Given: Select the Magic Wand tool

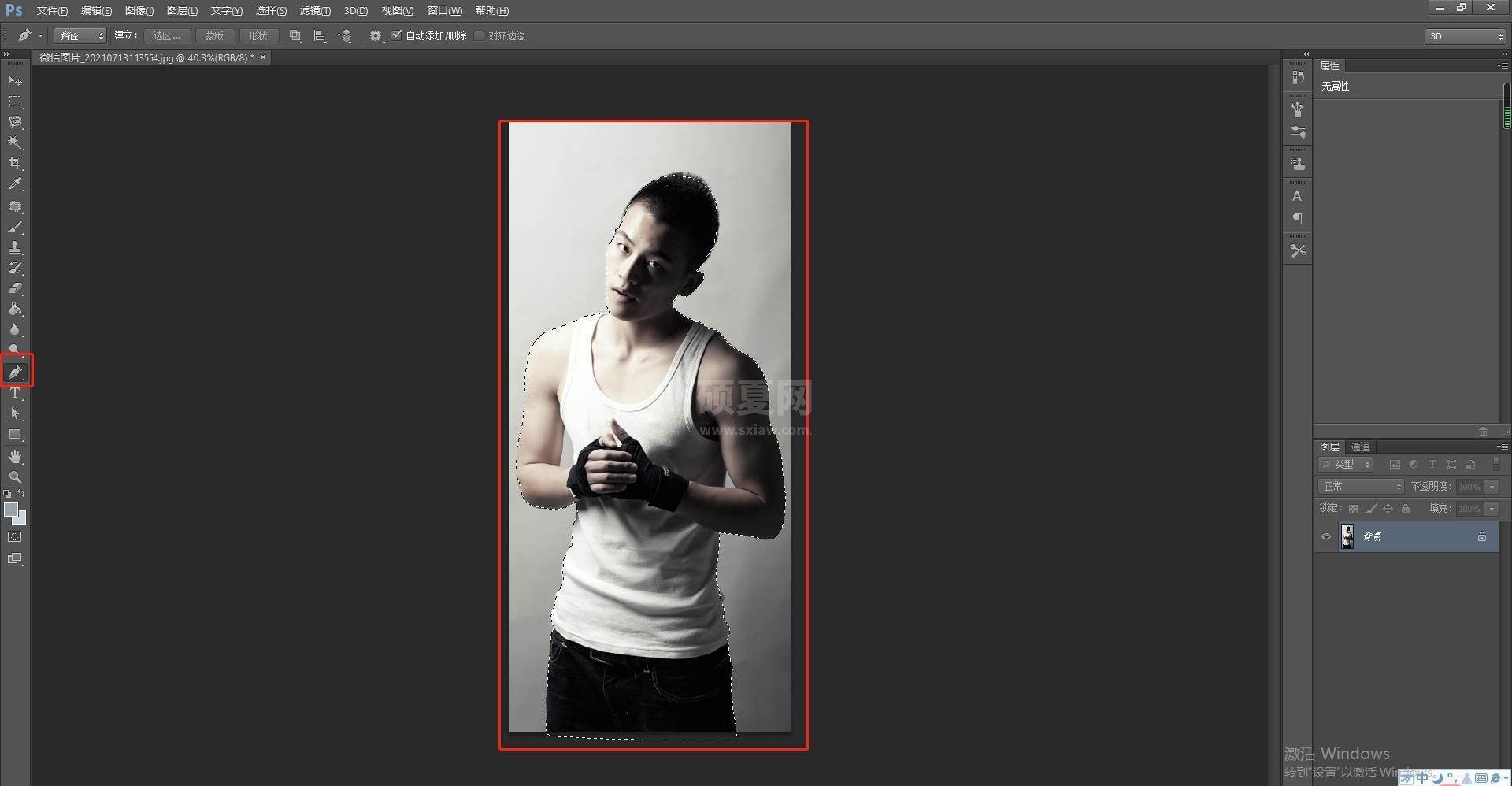Looking at the screenshot, I should pos(15,143).
